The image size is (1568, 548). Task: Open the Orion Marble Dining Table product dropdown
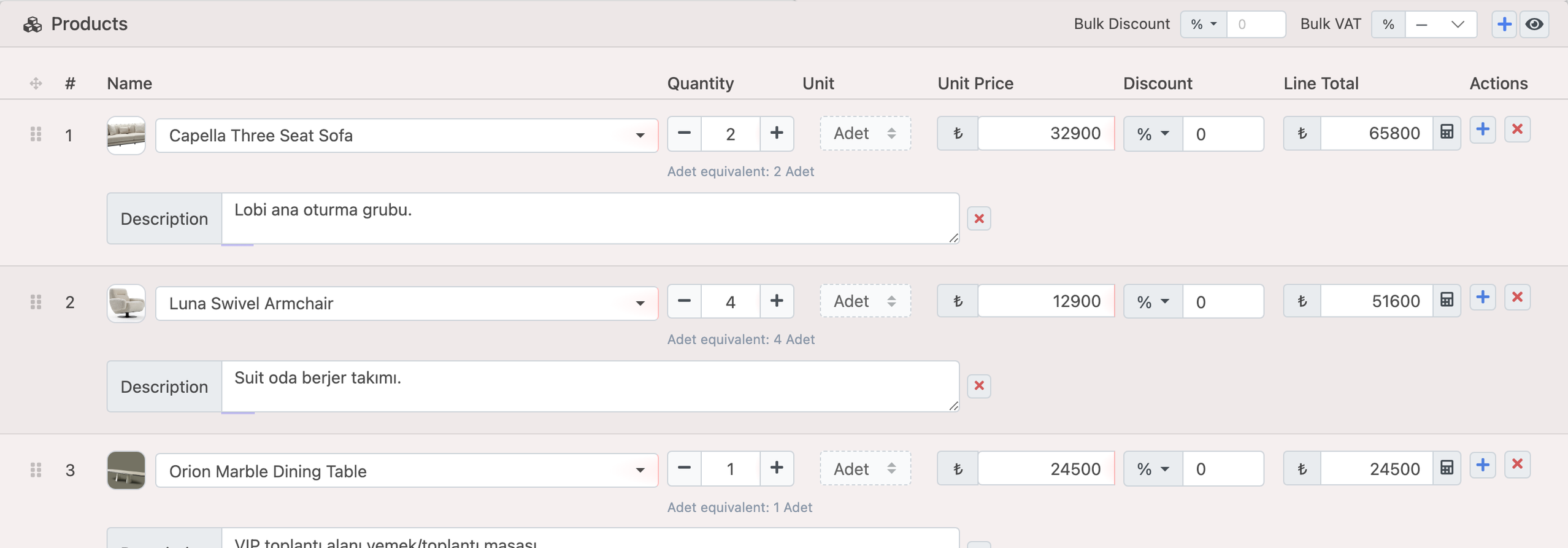(407, 471)
